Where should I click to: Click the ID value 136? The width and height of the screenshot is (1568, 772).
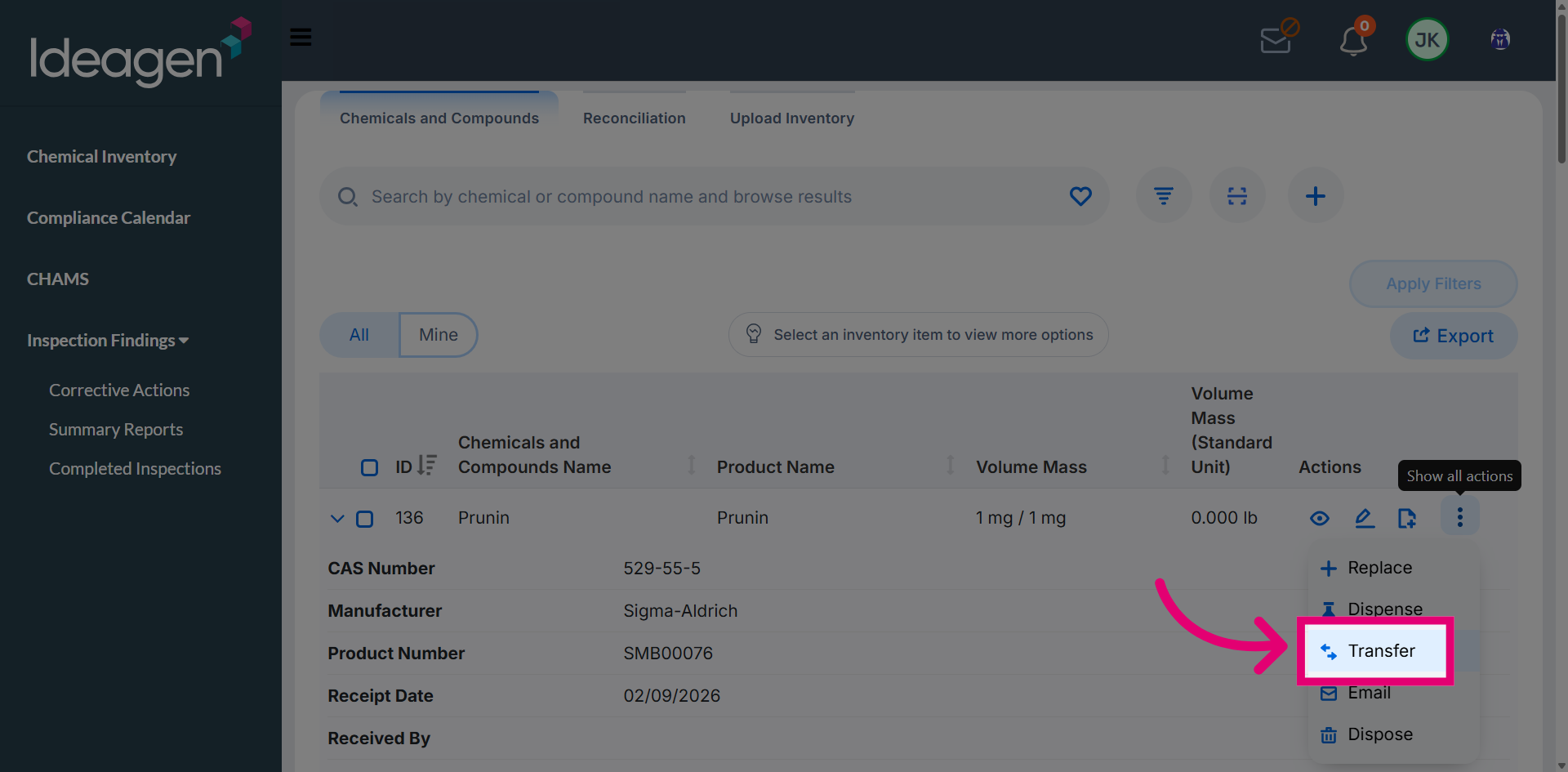coord(409,518)
